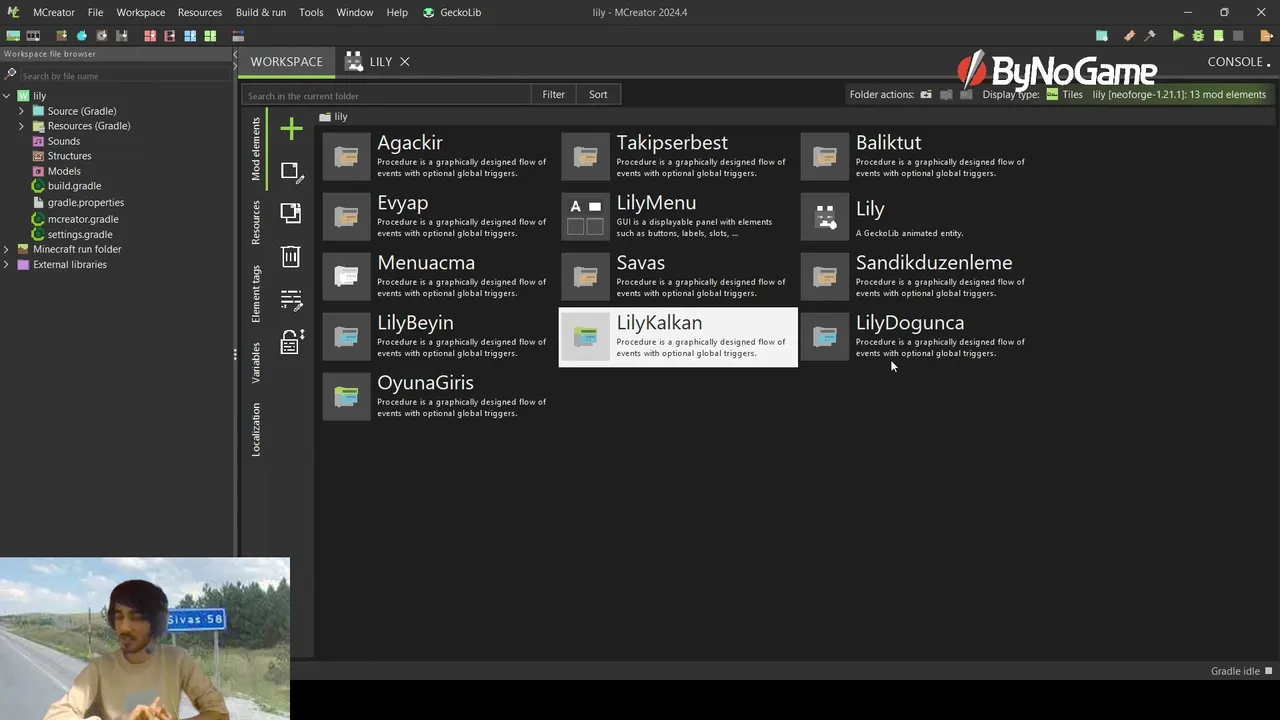Click the import sound disc toolbar icon
Image resolution: width=1280 pixels, height=720 pixels.
102,36
